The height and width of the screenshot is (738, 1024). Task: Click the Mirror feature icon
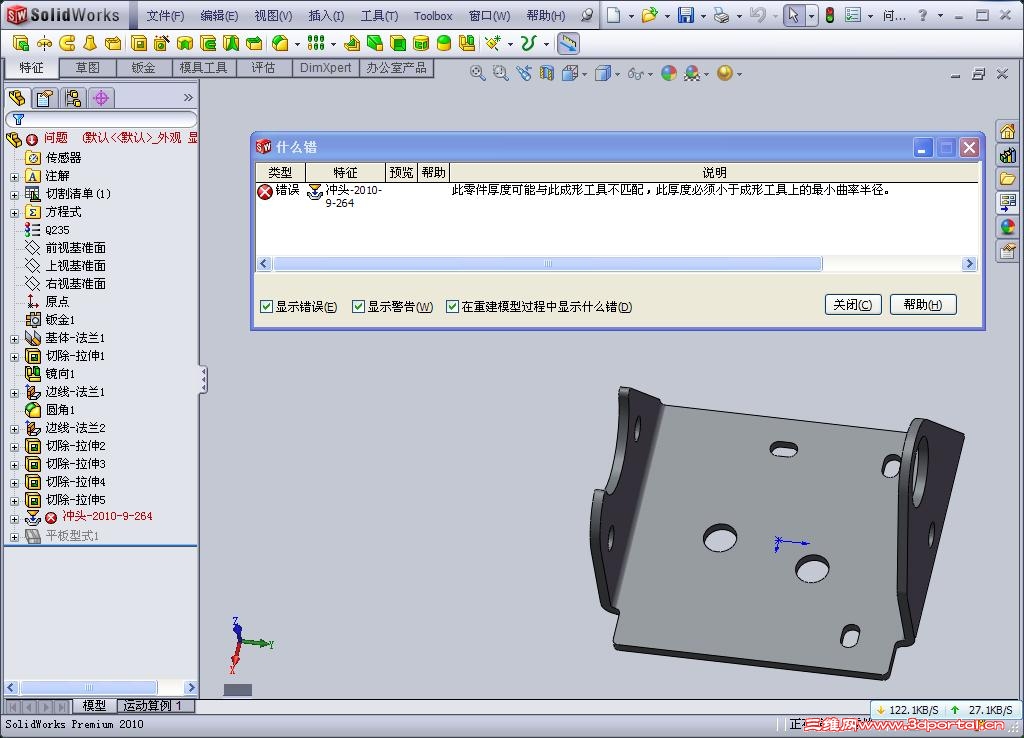click(466, 43)
